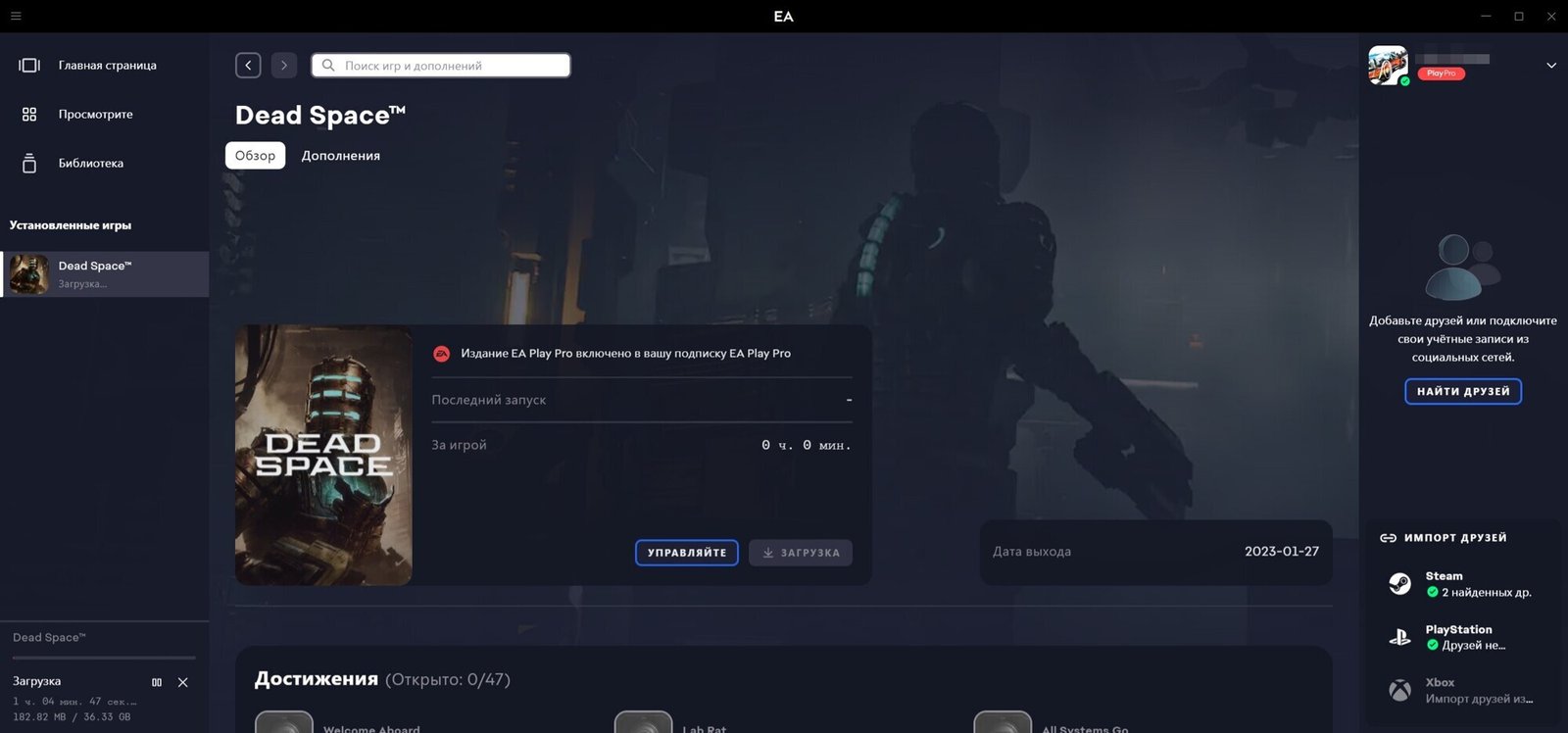Click the Dead Space sidebar thumbnail
This screenshot has height=733, width=1568.
click(29, 274)
